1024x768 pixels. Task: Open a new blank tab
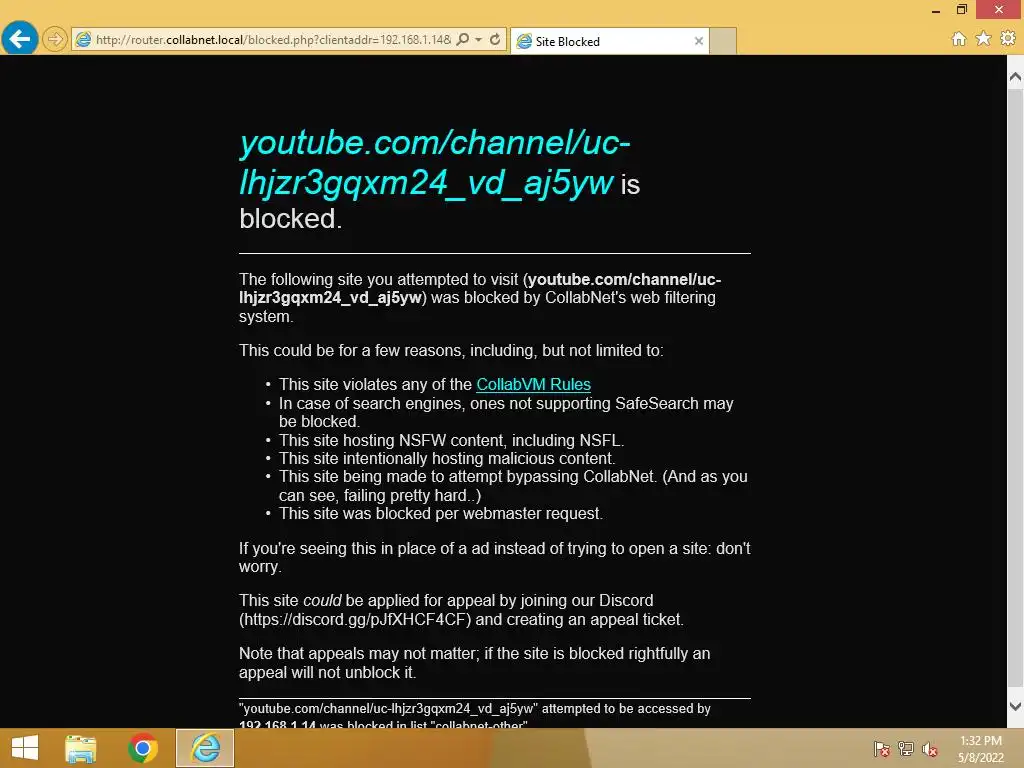(723, 41)
